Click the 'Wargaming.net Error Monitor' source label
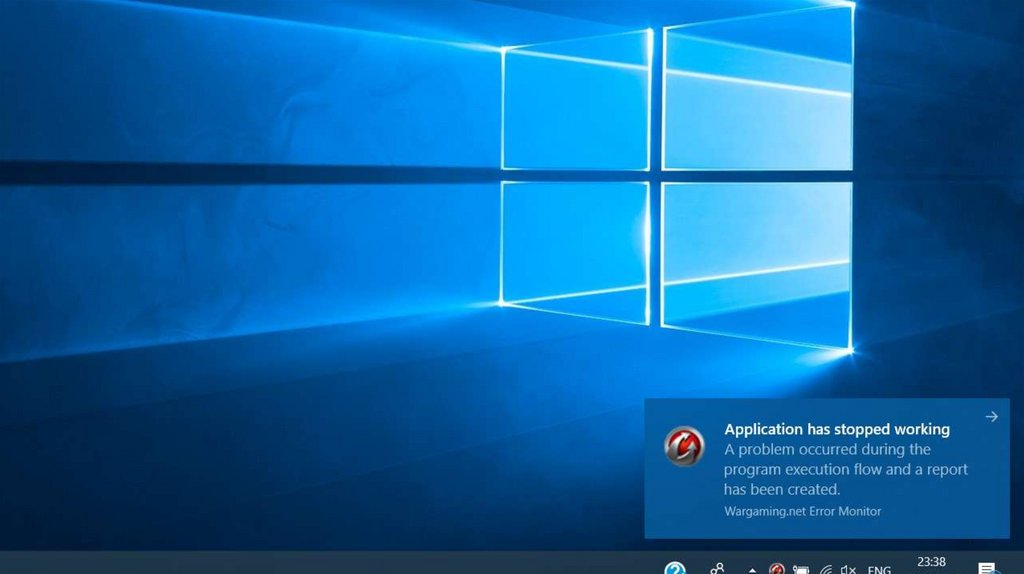The height and width of the screenshot is (574, 1024). 802,511
